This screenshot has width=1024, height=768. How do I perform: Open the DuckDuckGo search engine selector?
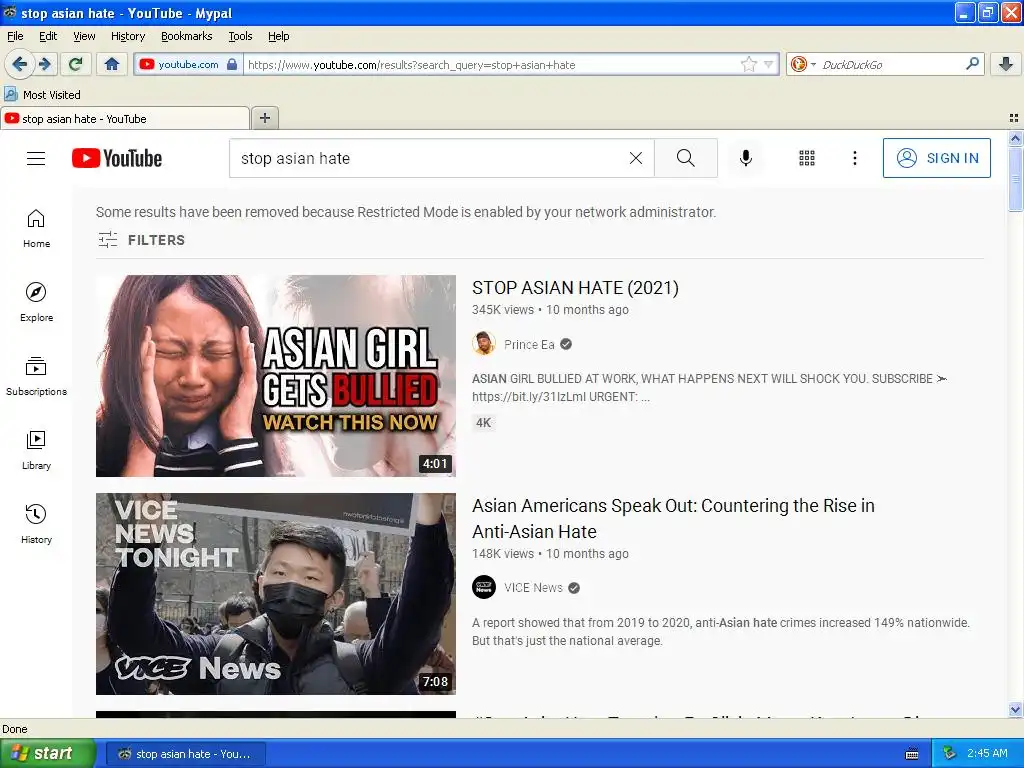click(x=803, y=64)
